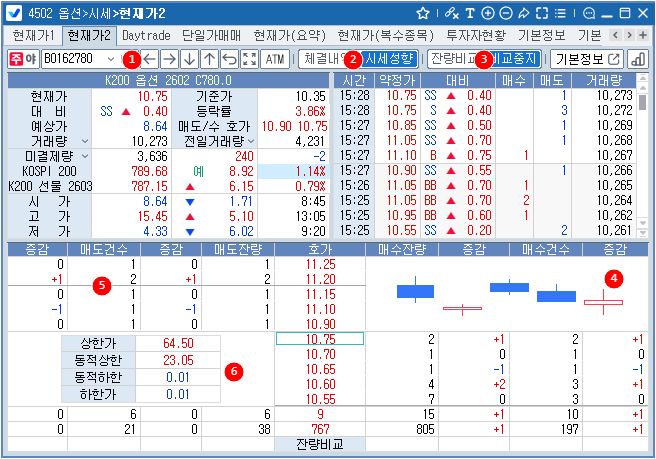Toggle 비교중지 to stop comparison
656x459 pixels.
pyautogui.click(x=517, y=59)
